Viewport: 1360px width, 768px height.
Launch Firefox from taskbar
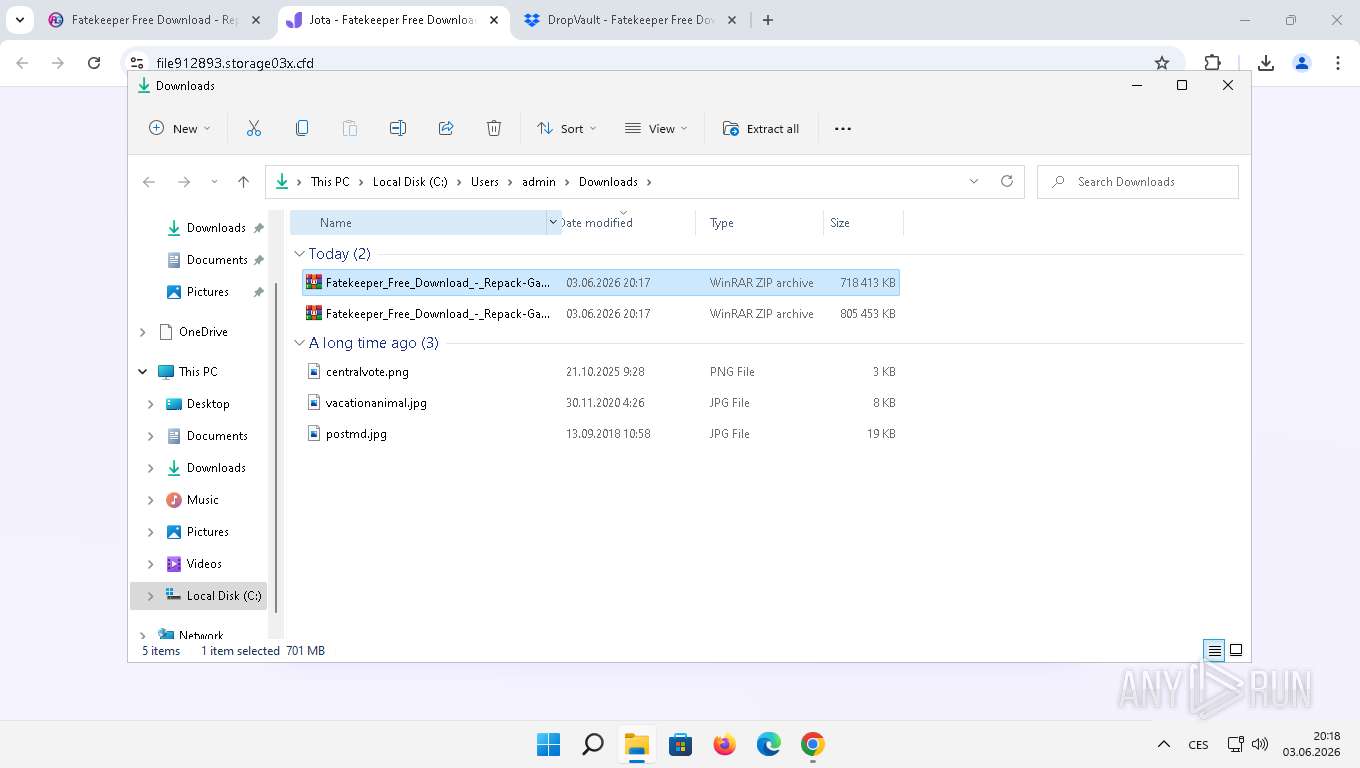pyautogui.click(x=725, y=744)
